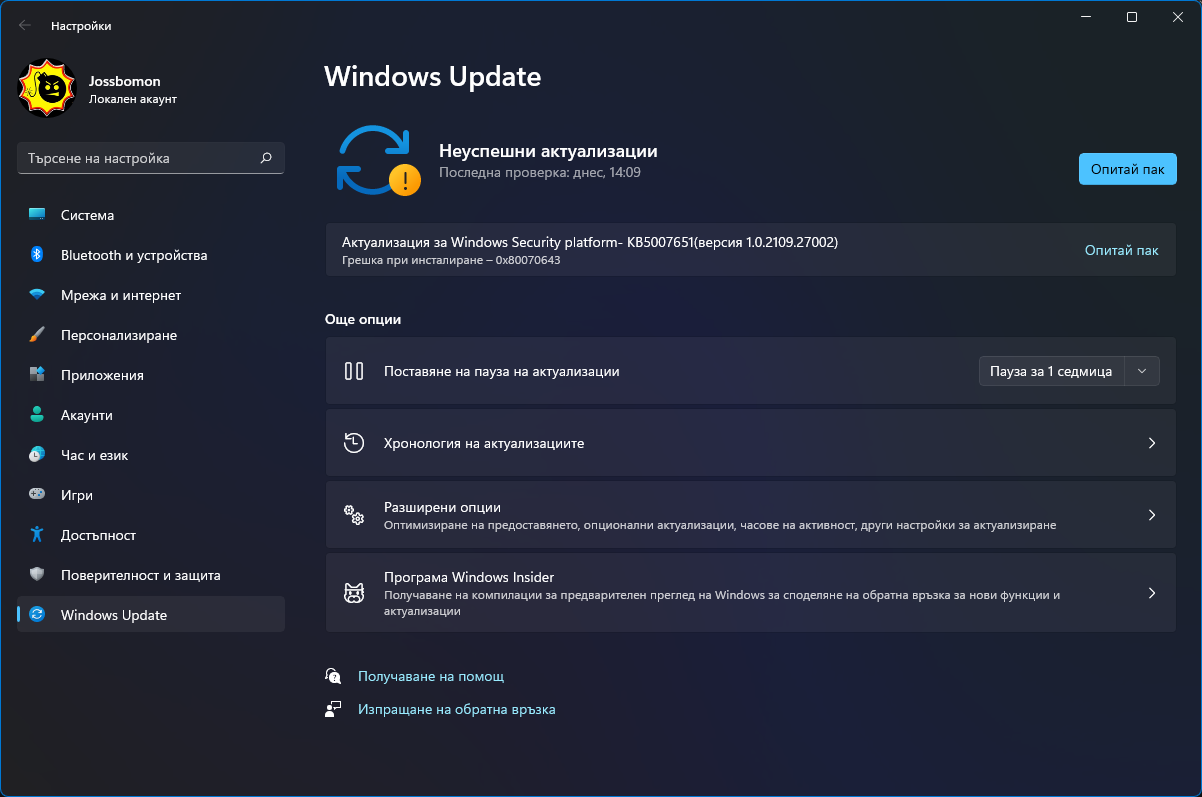Open the Изпращане на обратна връзка link
The width and height of the screenshot is (1202, 797).
tap(456, 709)
